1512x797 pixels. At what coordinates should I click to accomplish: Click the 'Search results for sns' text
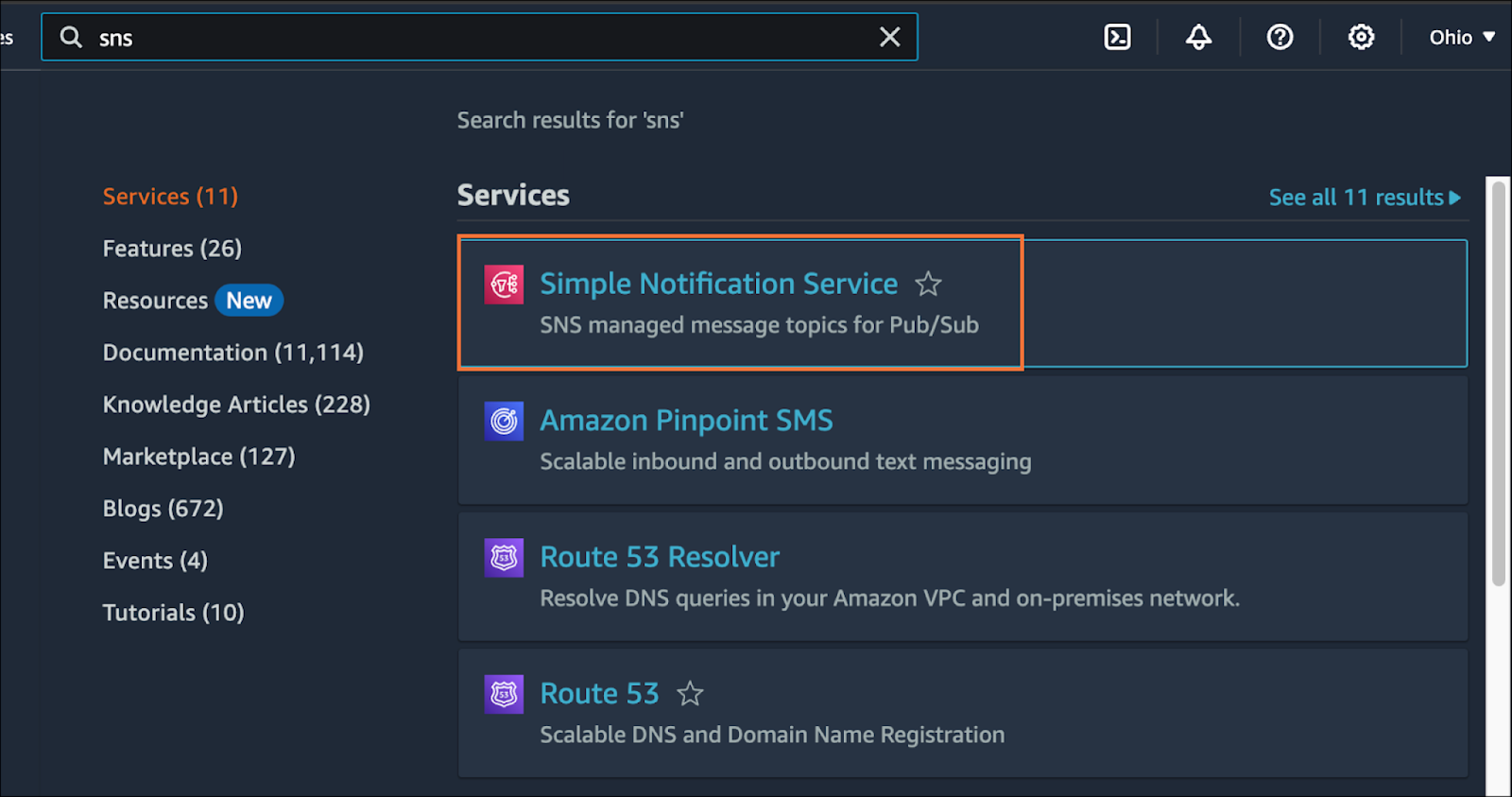click(x=571, y=120)
